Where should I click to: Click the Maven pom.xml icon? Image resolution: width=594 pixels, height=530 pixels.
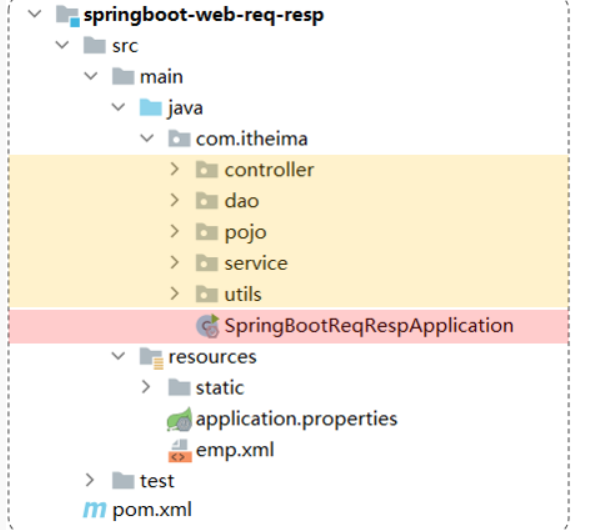pos(94,510)
